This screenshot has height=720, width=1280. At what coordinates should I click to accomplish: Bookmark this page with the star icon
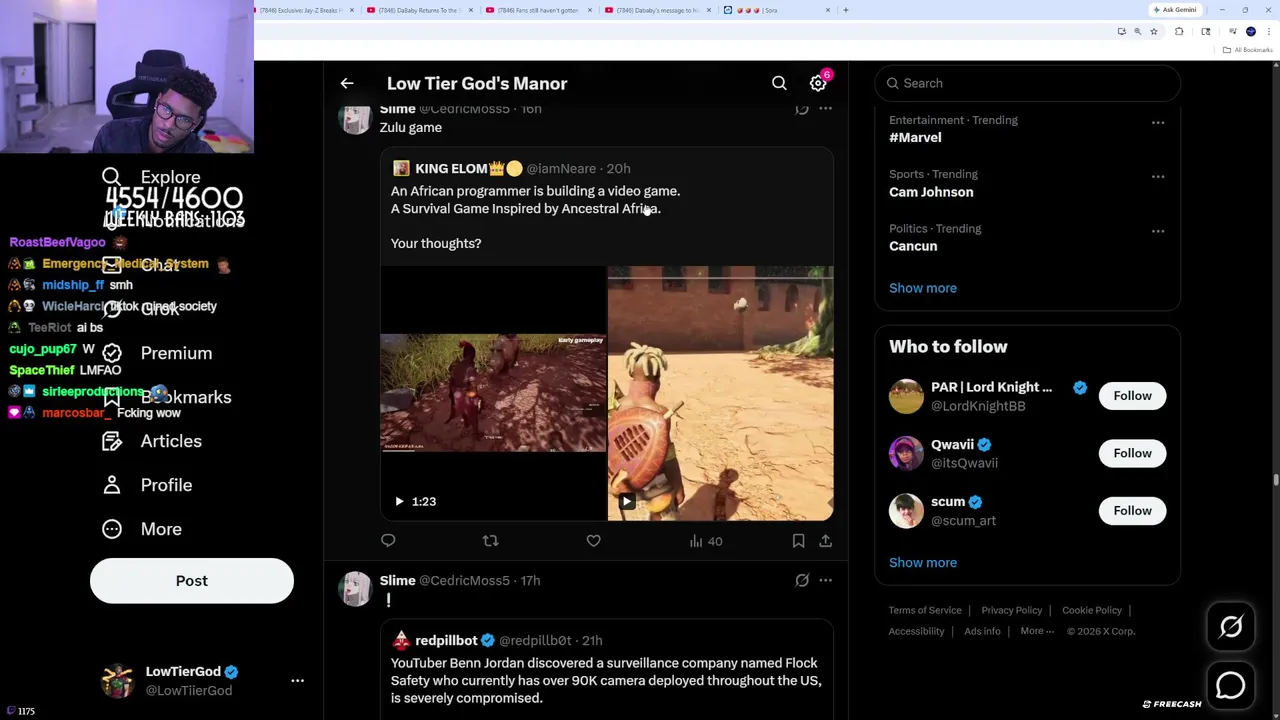pyautogui.click(x=1153, y=31)
